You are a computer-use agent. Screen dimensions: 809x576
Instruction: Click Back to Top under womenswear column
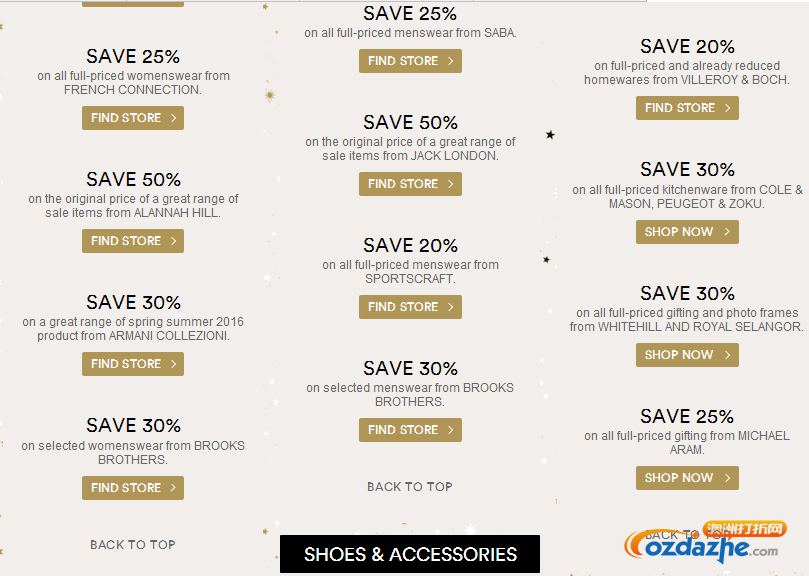click(133, 545)
